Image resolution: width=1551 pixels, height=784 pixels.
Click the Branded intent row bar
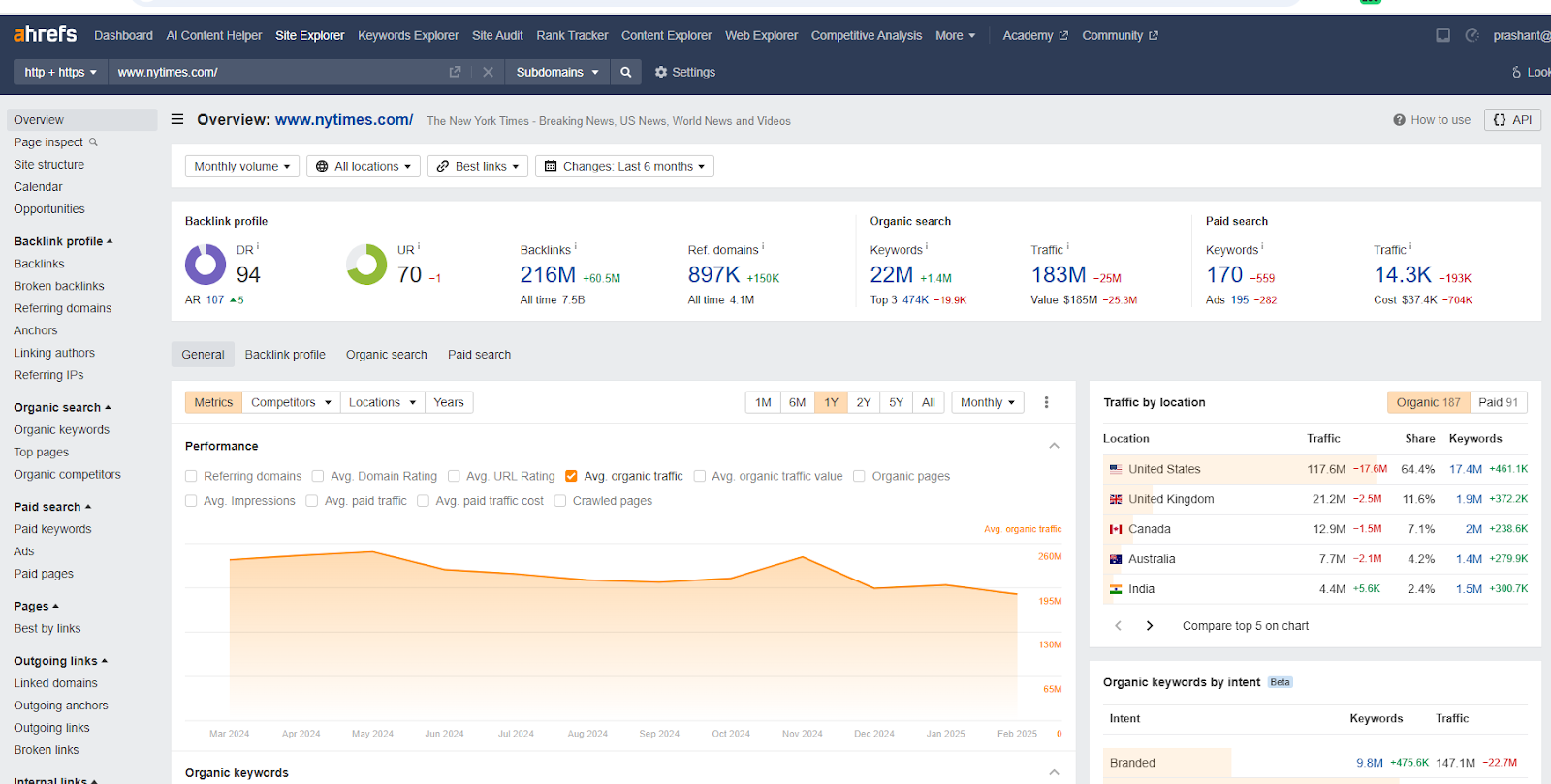pos(1167,763)
